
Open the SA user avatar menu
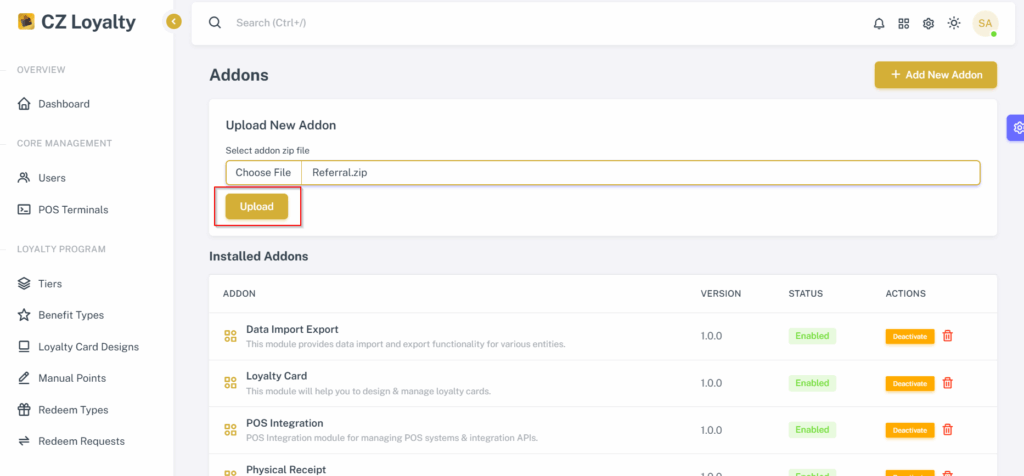pyautogui.click(x=985, y=24)
